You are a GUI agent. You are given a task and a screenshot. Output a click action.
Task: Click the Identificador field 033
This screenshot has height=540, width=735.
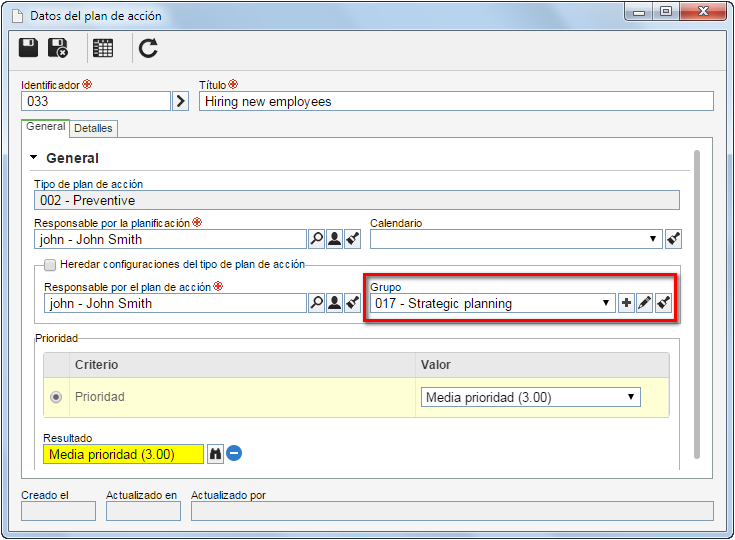pos(96,101)
